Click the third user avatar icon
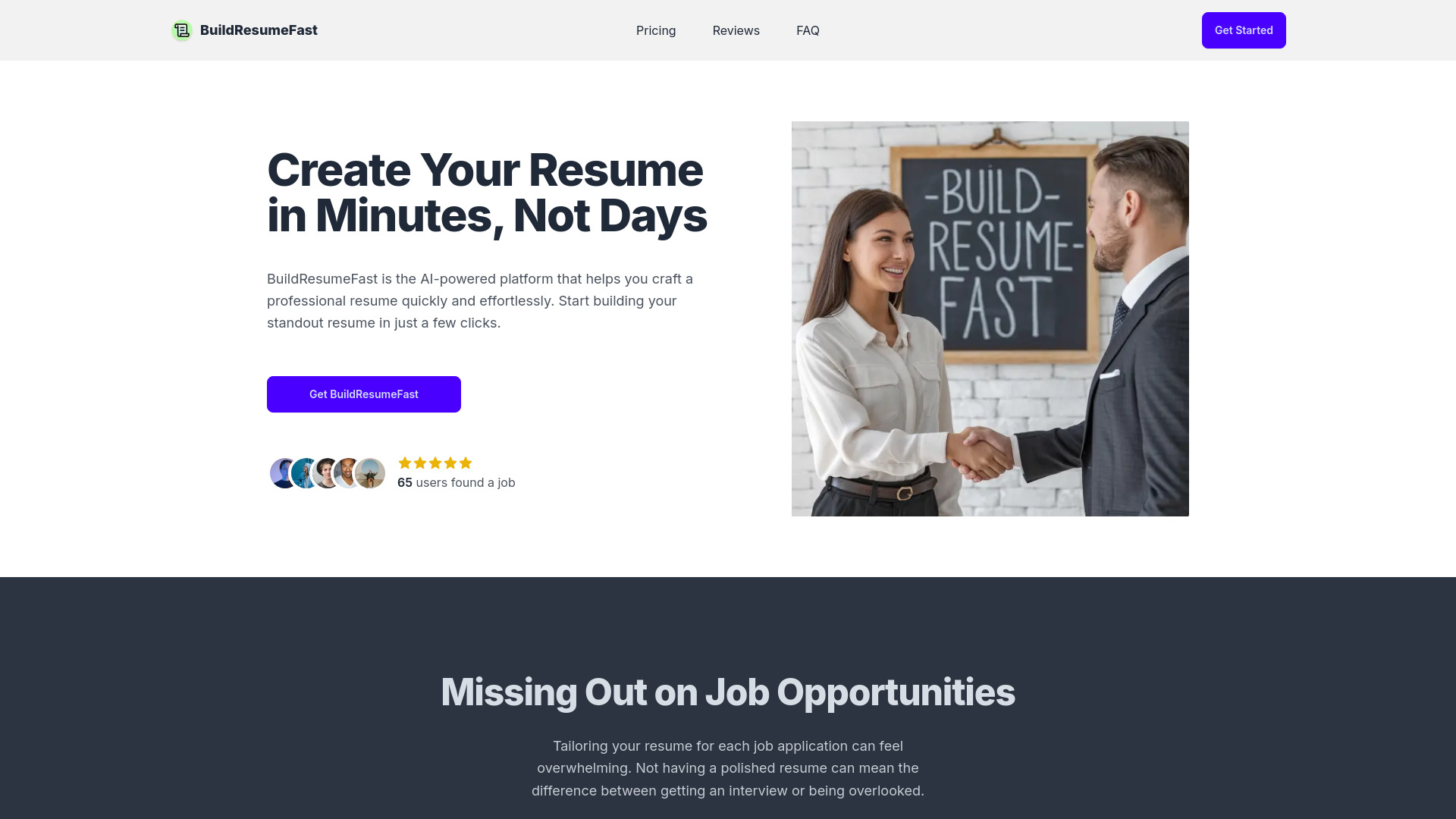This screenshot has width=1456, height=819. tap(326, 473)
